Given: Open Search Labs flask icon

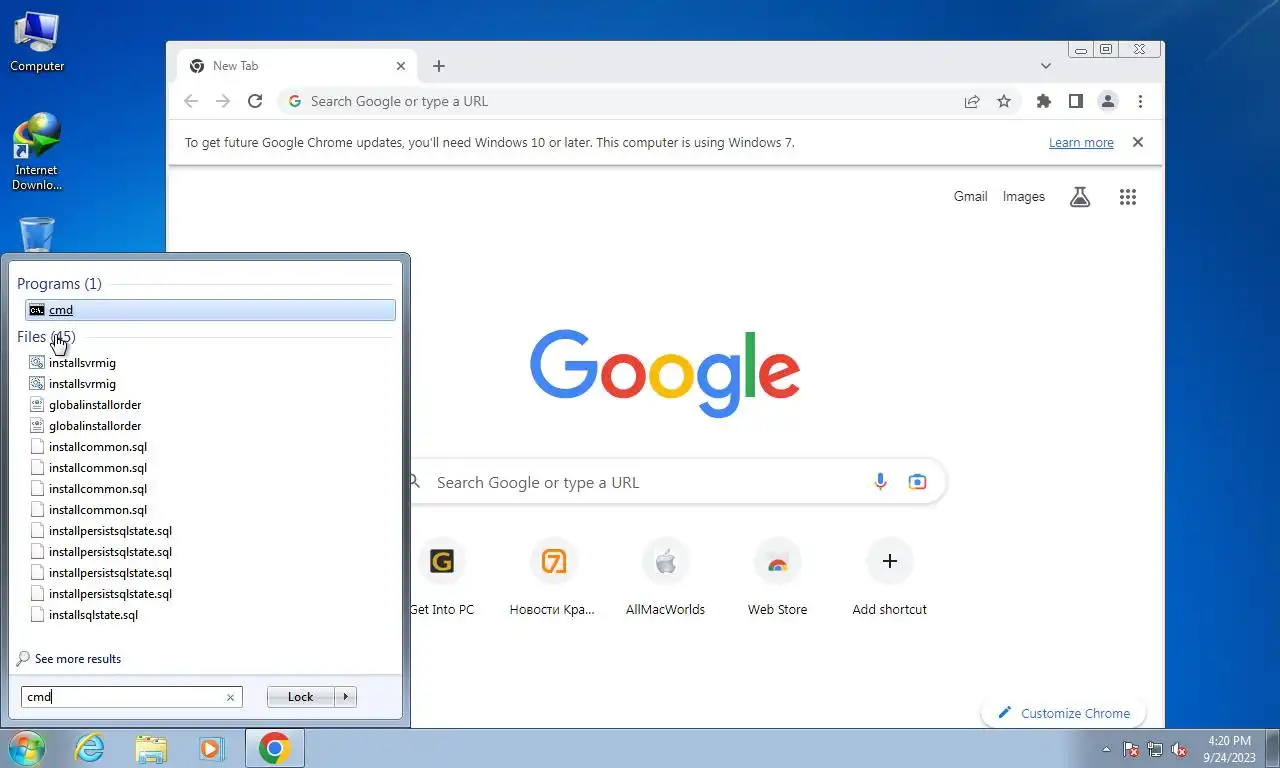Looking at the screenshot, I should (x=1080, y=197).
